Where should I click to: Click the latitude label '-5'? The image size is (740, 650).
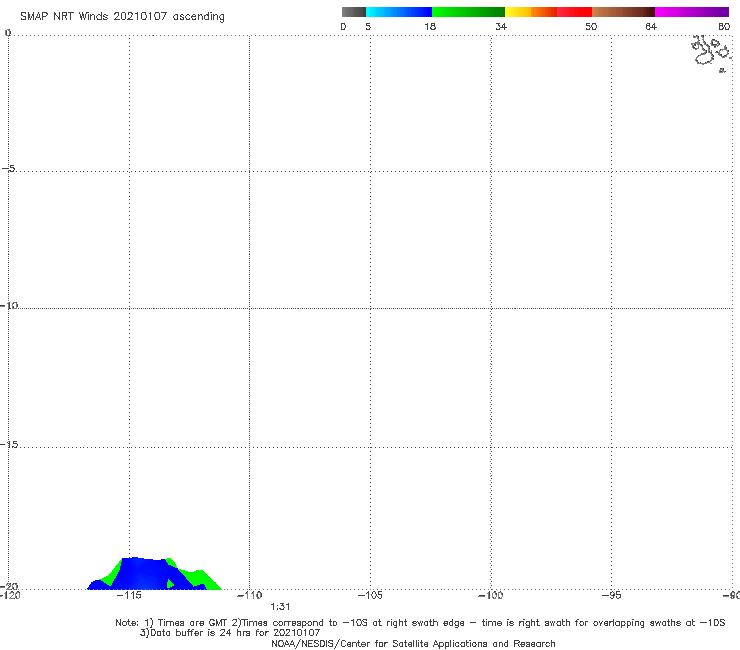tap(9, 169)
